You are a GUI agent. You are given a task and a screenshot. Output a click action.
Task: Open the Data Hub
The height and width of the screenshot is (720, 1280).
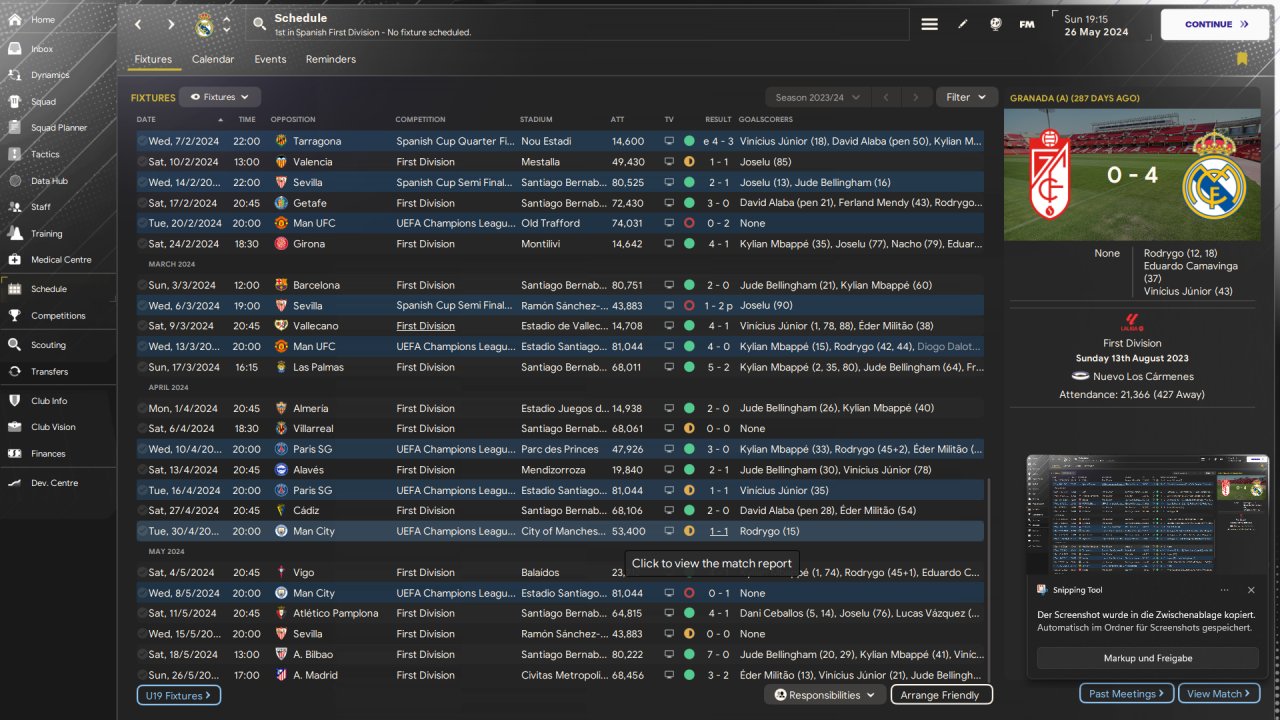pos(58,181)
